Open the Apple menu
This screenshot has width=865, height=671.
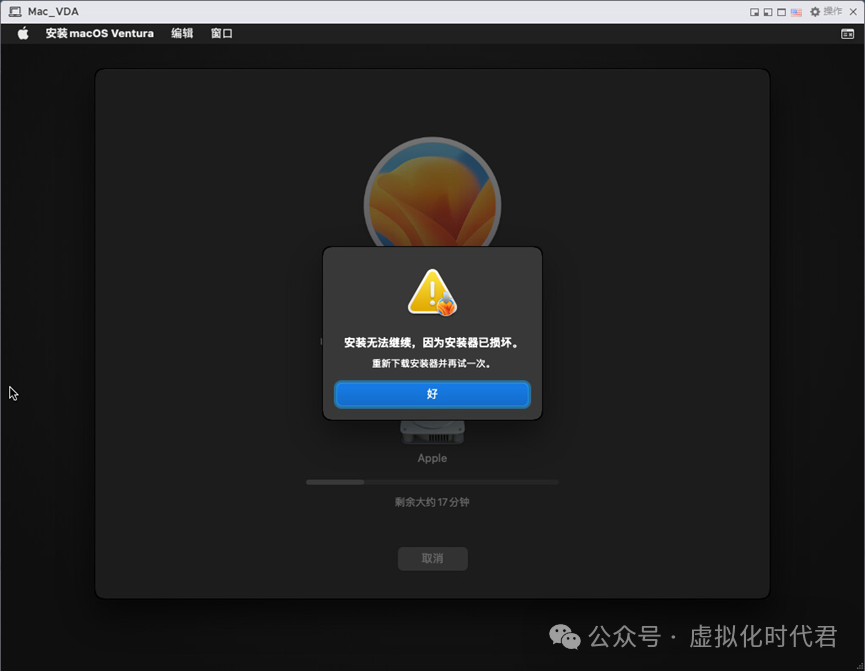(23, 34)
